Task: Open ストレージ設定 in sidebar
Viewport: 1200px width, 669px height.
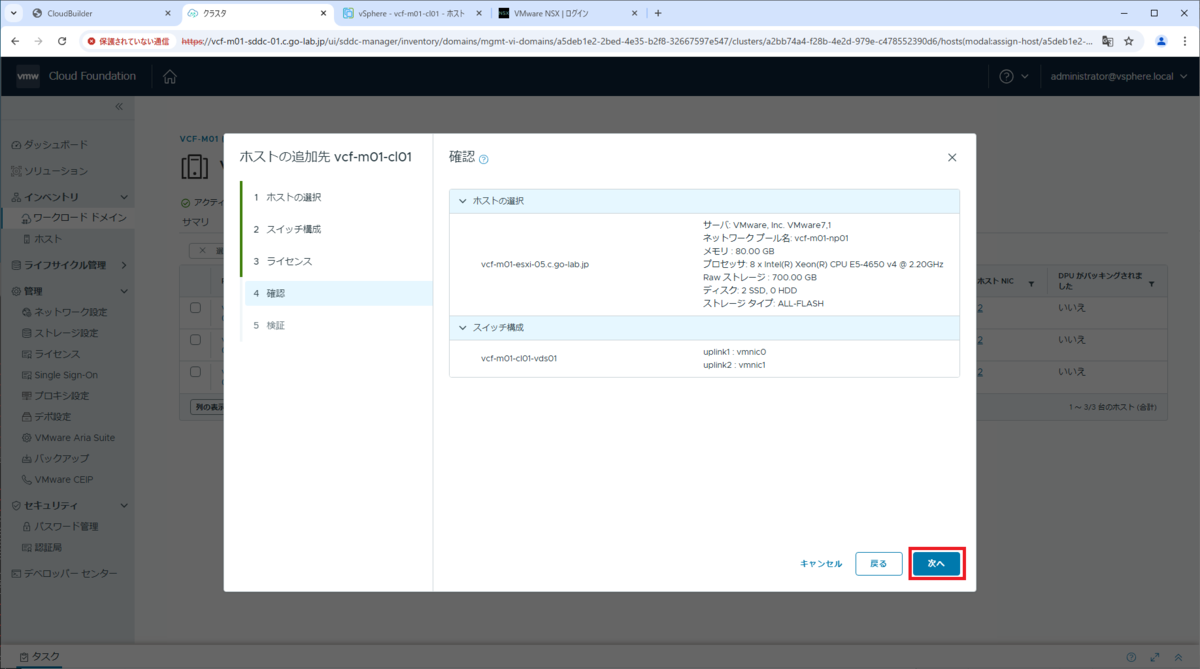Action: 61,333
